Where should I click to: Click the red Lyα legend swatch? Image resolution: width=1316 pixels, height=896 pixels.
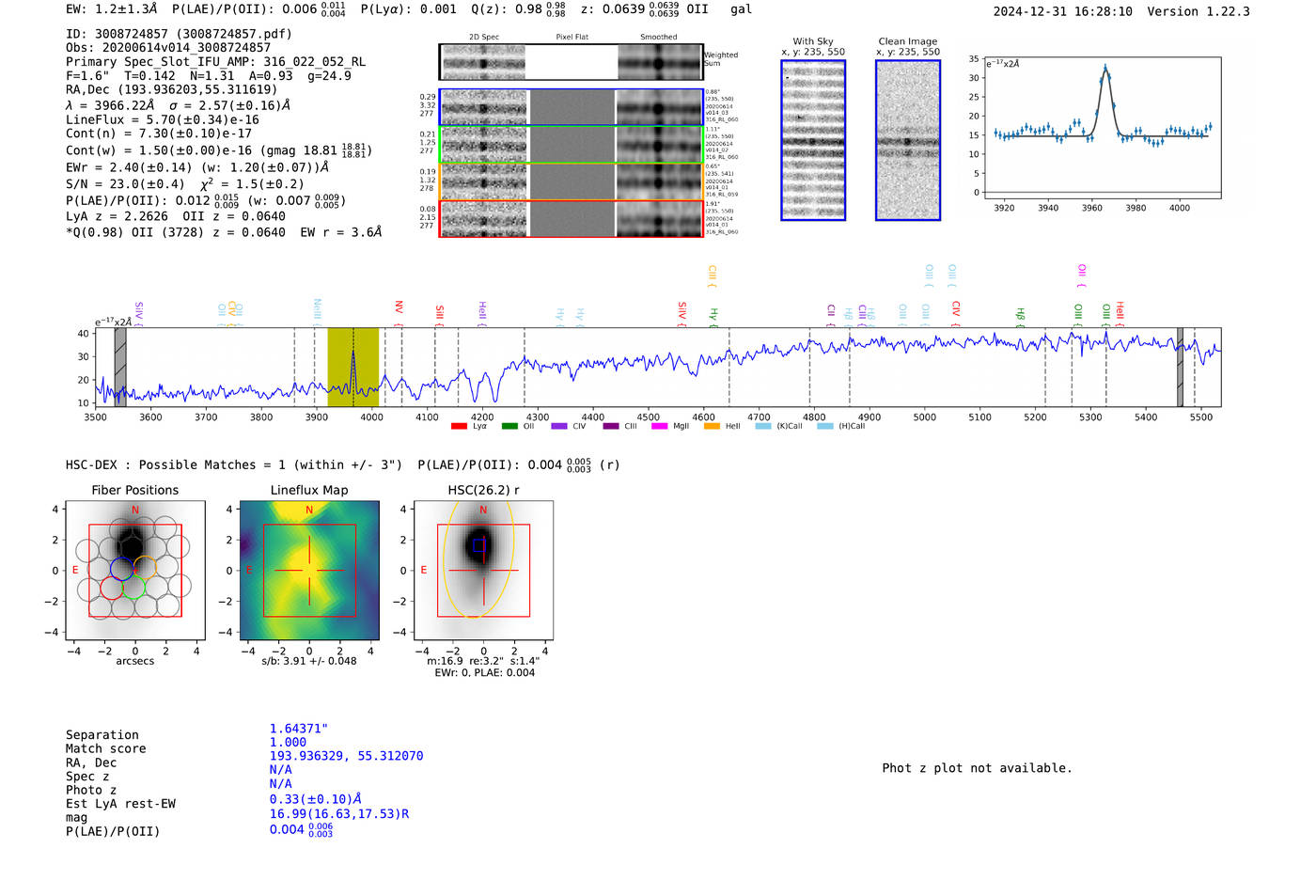click(459, 427)
